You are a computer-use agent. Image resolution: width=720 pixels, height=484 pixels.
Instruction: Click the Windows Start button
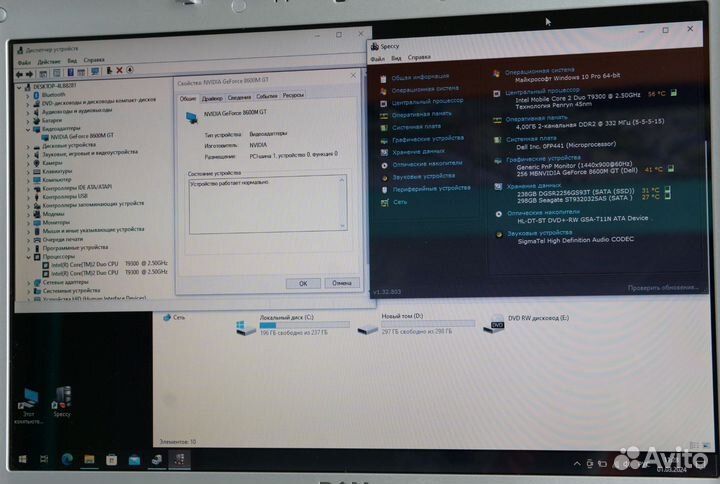point(22,459)
